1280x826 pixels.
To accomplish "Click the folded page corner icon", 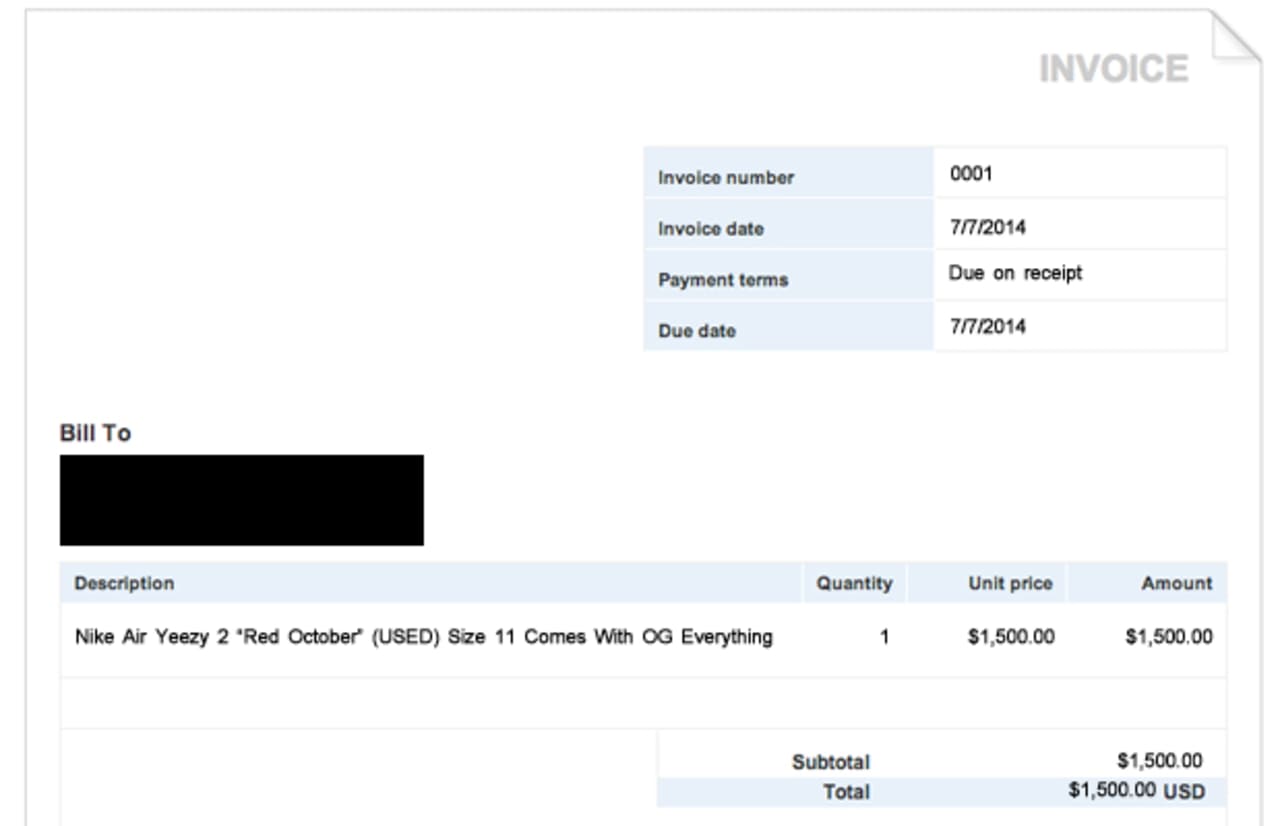I will (1234, 38).
